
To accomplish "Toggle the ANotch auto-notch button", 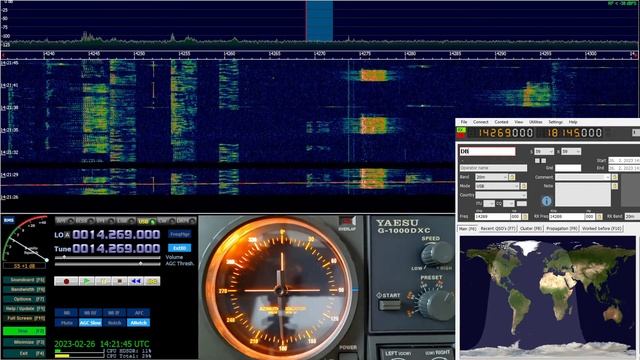I will click(139, 323).
